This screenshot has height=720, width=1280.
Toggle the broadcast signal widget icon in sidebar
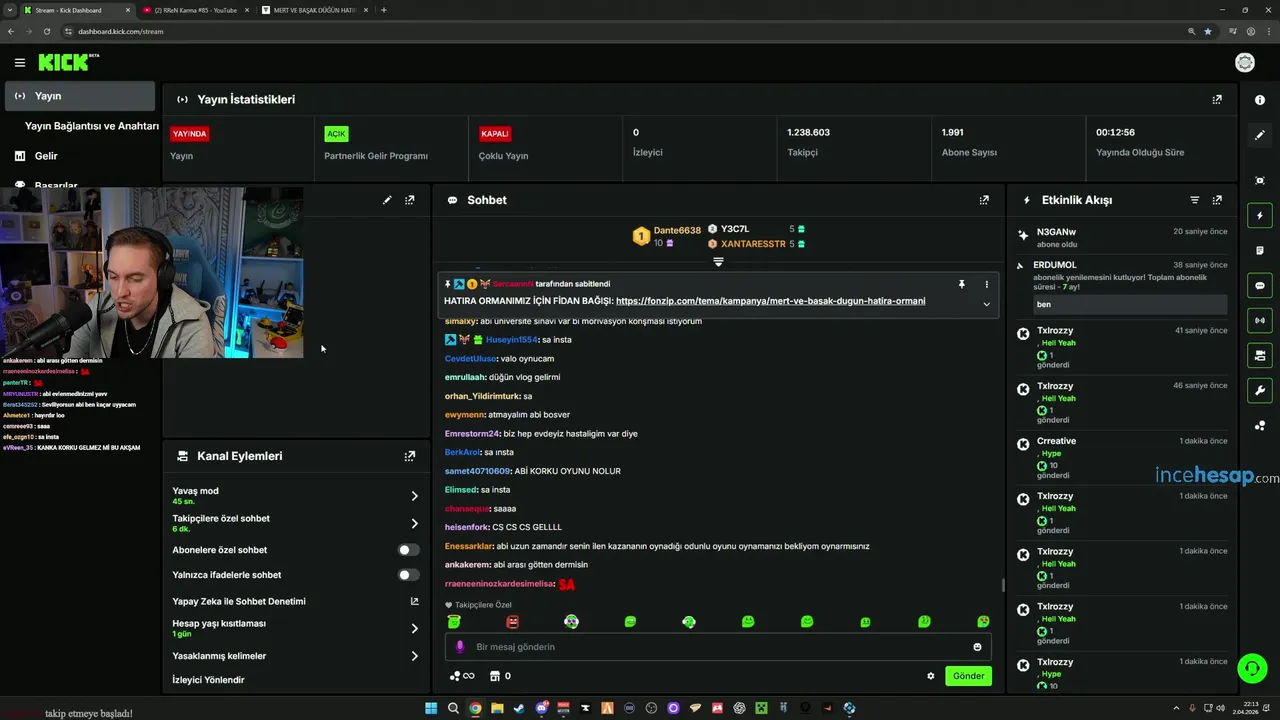[x=1260, y=320]
